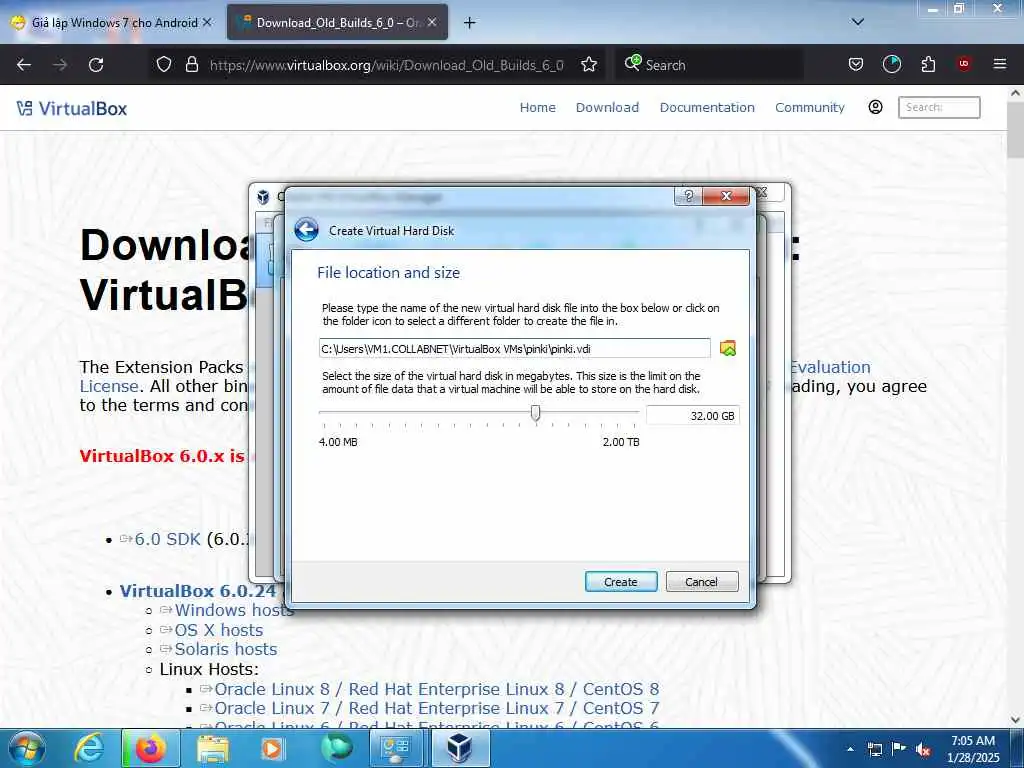Click the VirtualBox logo on the website
Image resolution: width=1024 pixels, height=768 pixels.
click(72, 108)
